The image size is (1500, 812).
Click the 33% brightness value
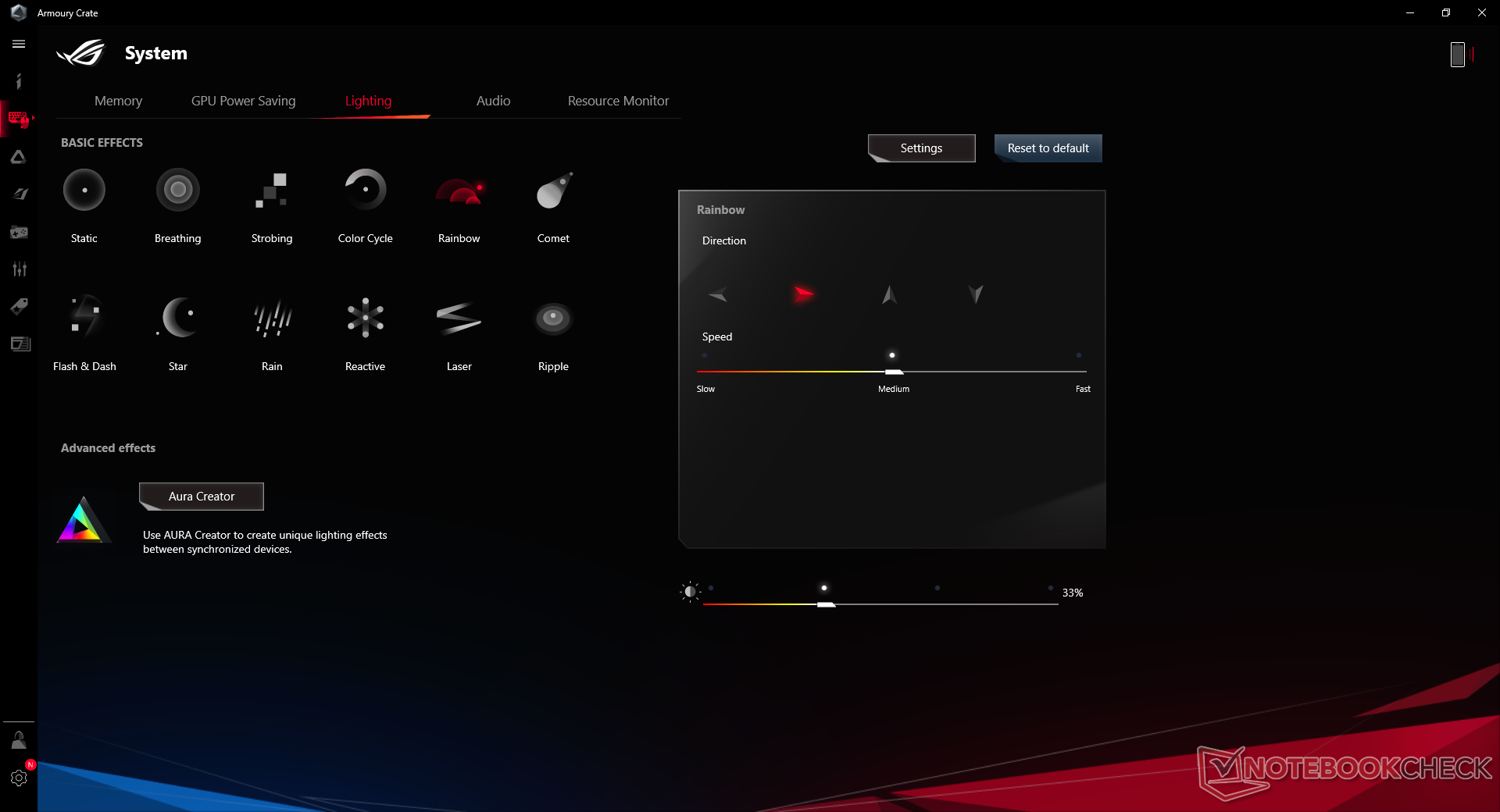(x=1073, y=593)
